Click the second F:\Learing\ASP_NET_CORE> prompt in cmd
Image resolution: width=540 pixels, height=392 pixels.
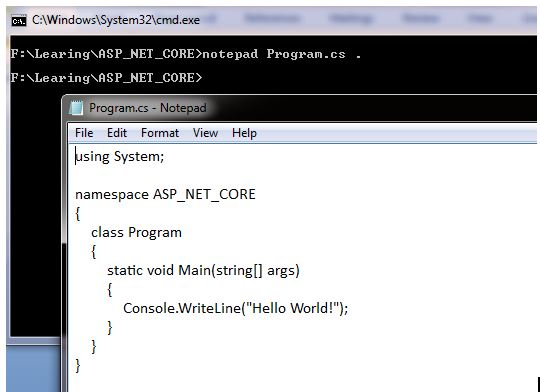(106, 78)
